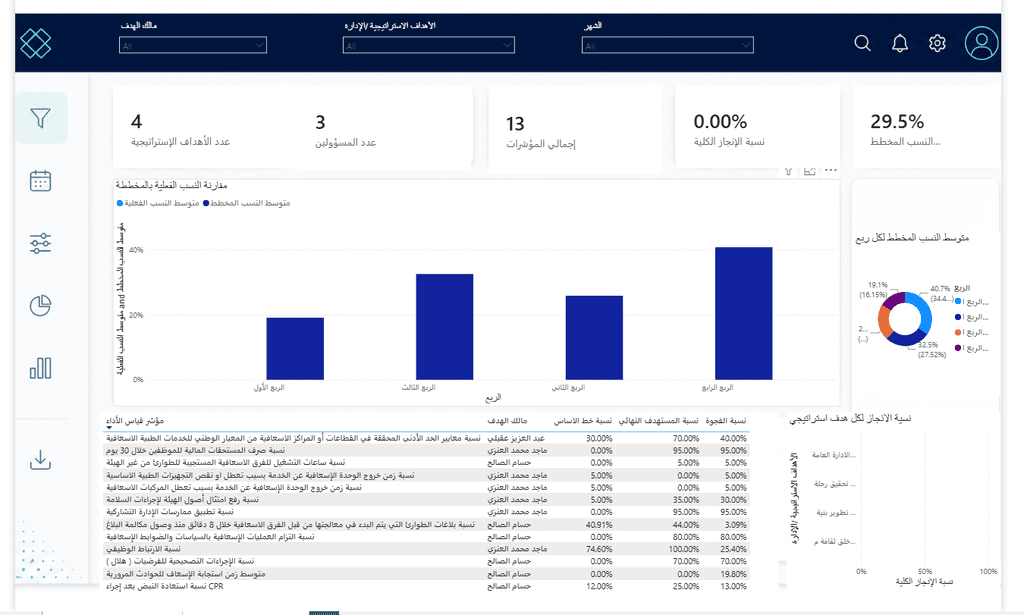Open settings gear in header
Image resolution: width=1024 pixels, height=615 pixels.
click(x=937, y=43)
